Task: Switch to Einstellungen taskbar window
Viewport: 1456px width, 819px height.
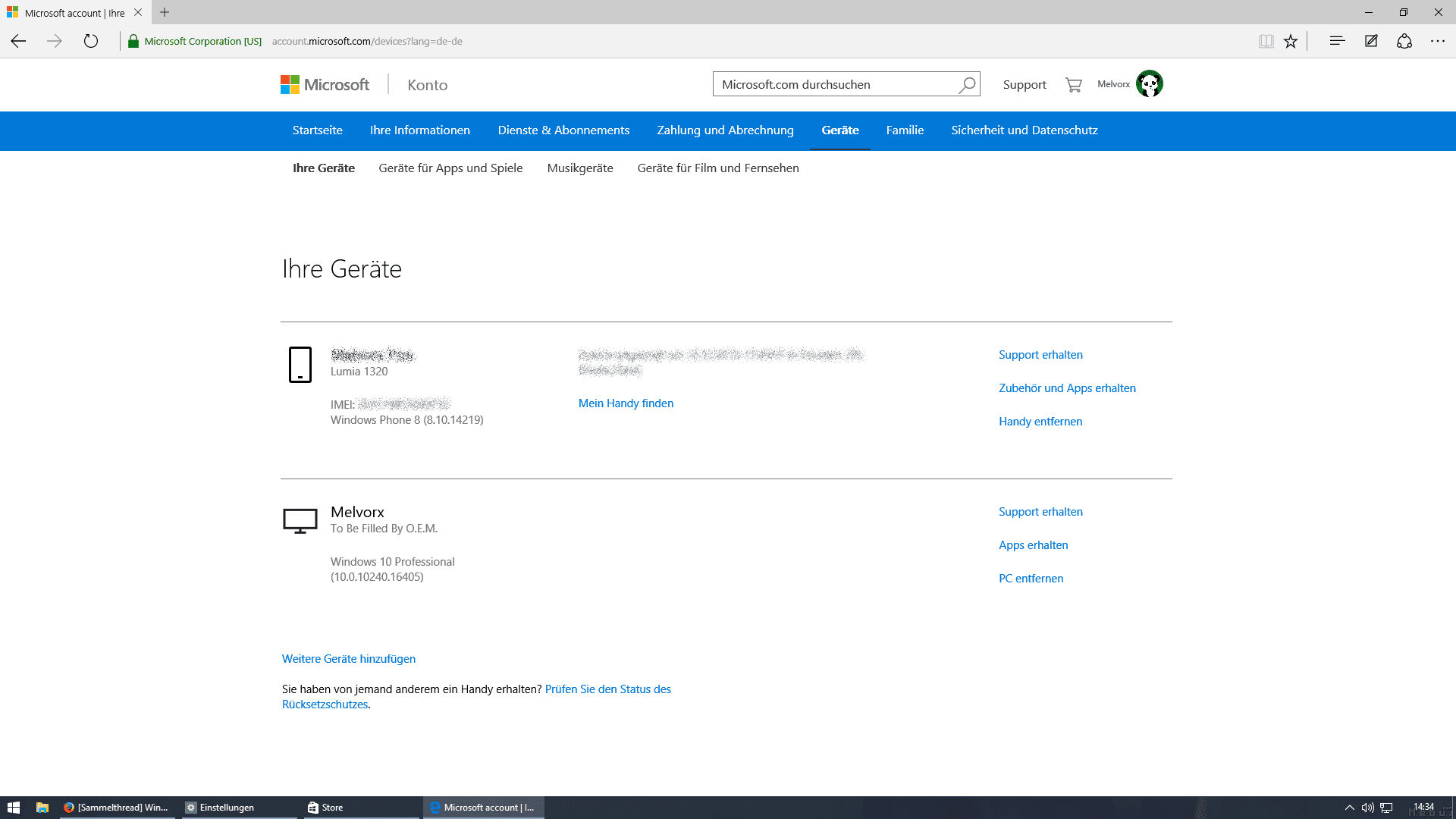Action: 240,808
